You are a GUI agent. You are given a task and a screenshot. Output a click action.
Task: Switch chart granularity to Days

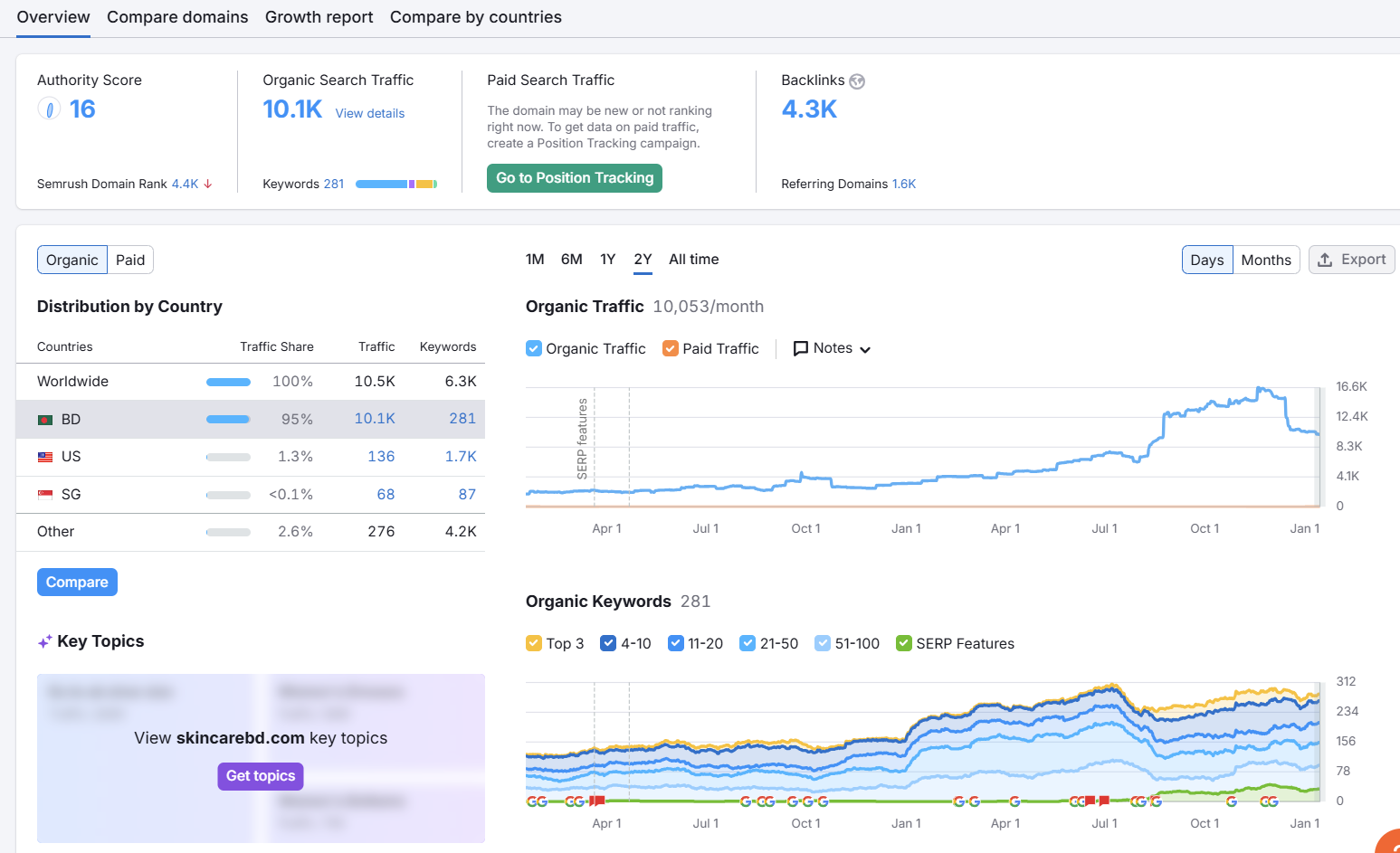[1207, 260]
